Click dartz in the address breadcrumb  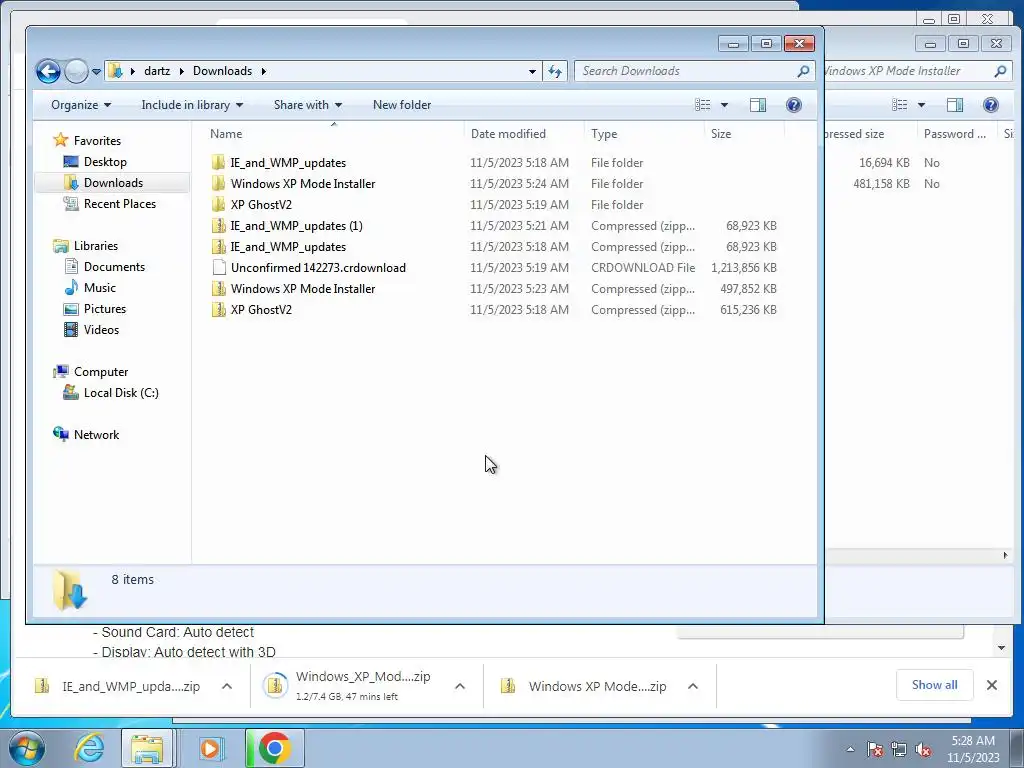tap(157, 71)
